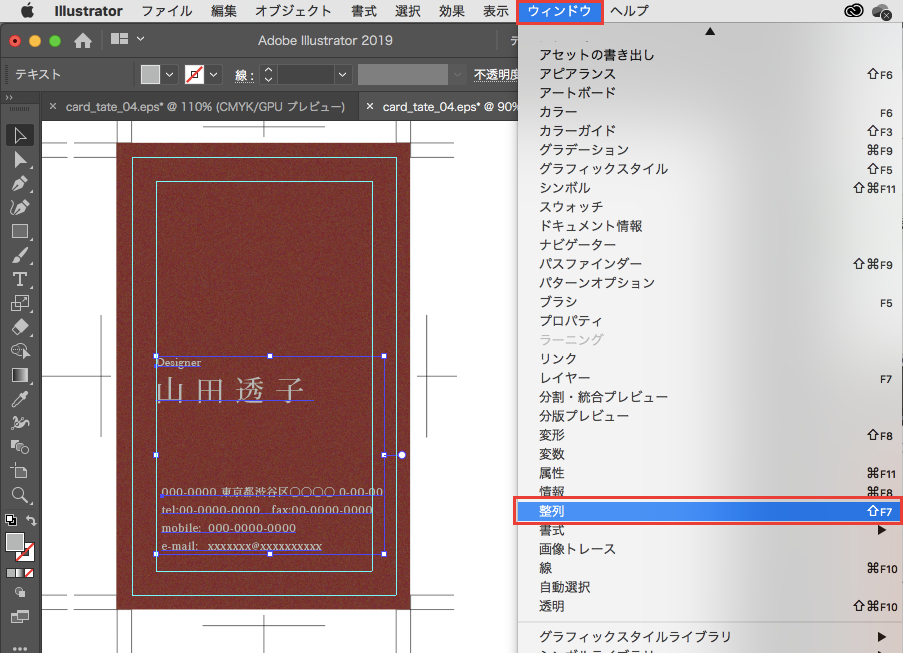Open the オブジェクト menu
Screen dimensions: 903x653
tap(293, 11)
